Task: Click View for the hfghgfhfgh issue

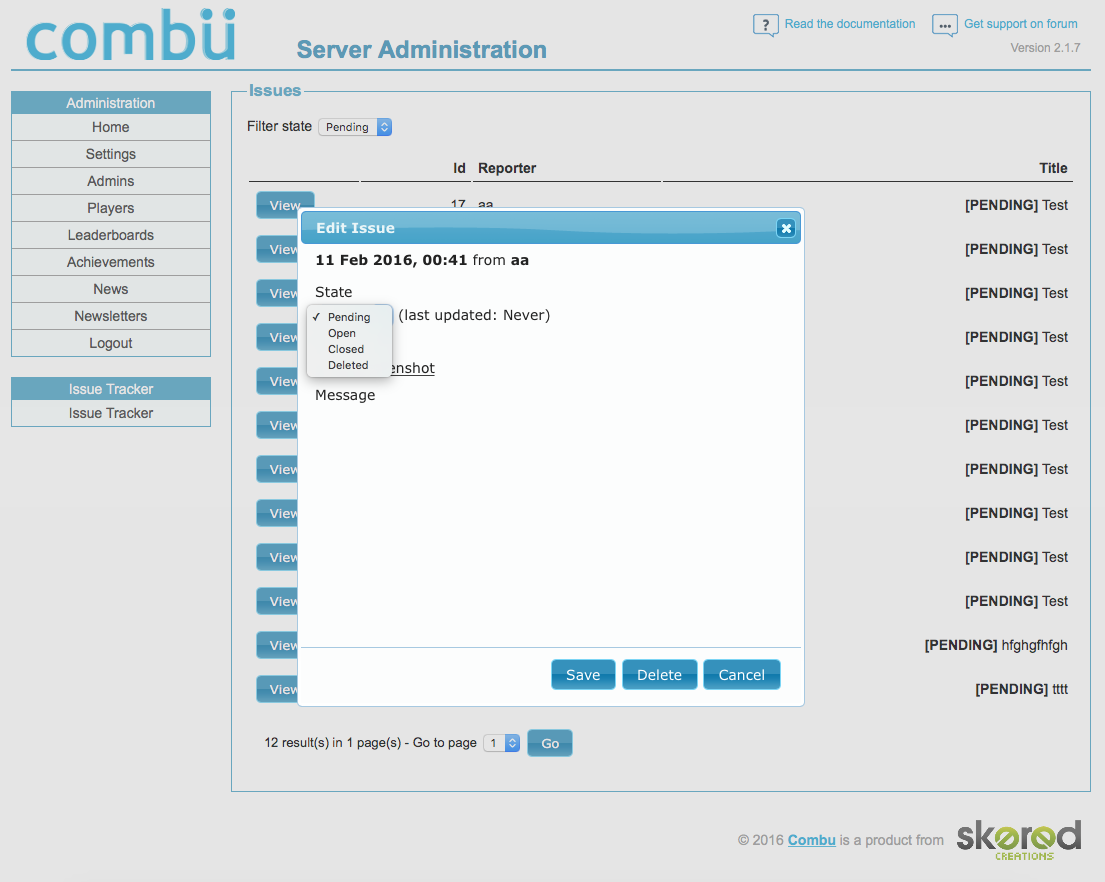Action: click(277, 645)
